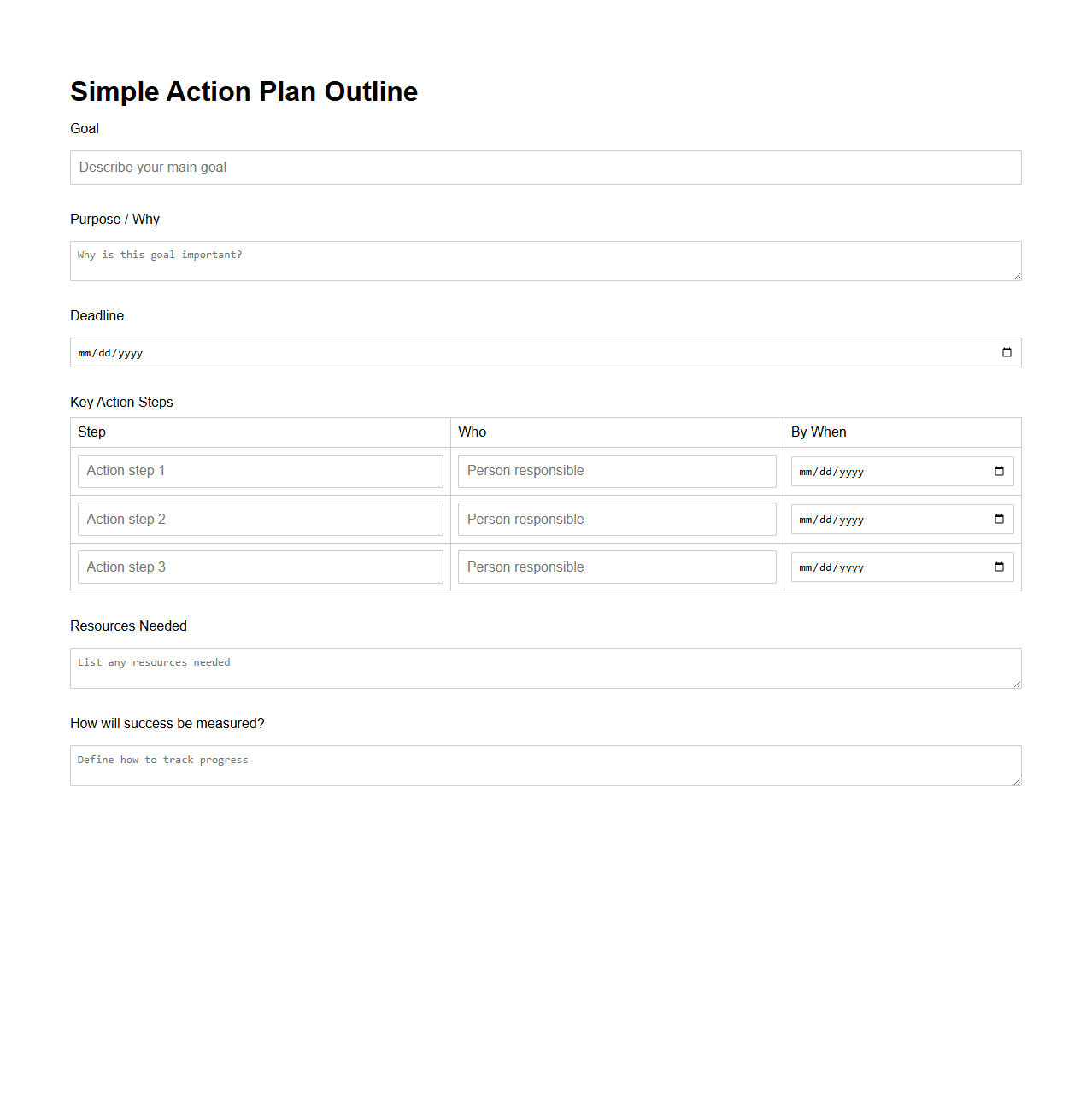Click the resize handle of success measurement textarea
1092x1111 pixels.
tap(1017, 781)
